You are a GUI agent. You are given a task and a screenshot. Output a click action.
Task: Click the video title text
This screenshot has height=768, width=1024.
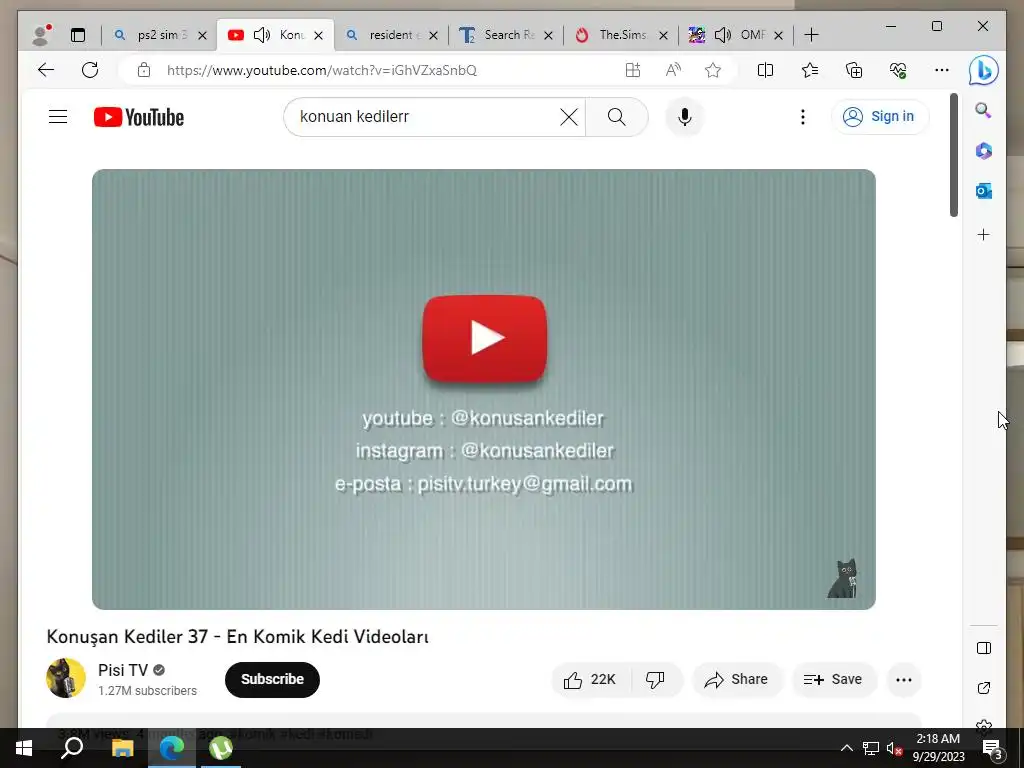point(238,637)
